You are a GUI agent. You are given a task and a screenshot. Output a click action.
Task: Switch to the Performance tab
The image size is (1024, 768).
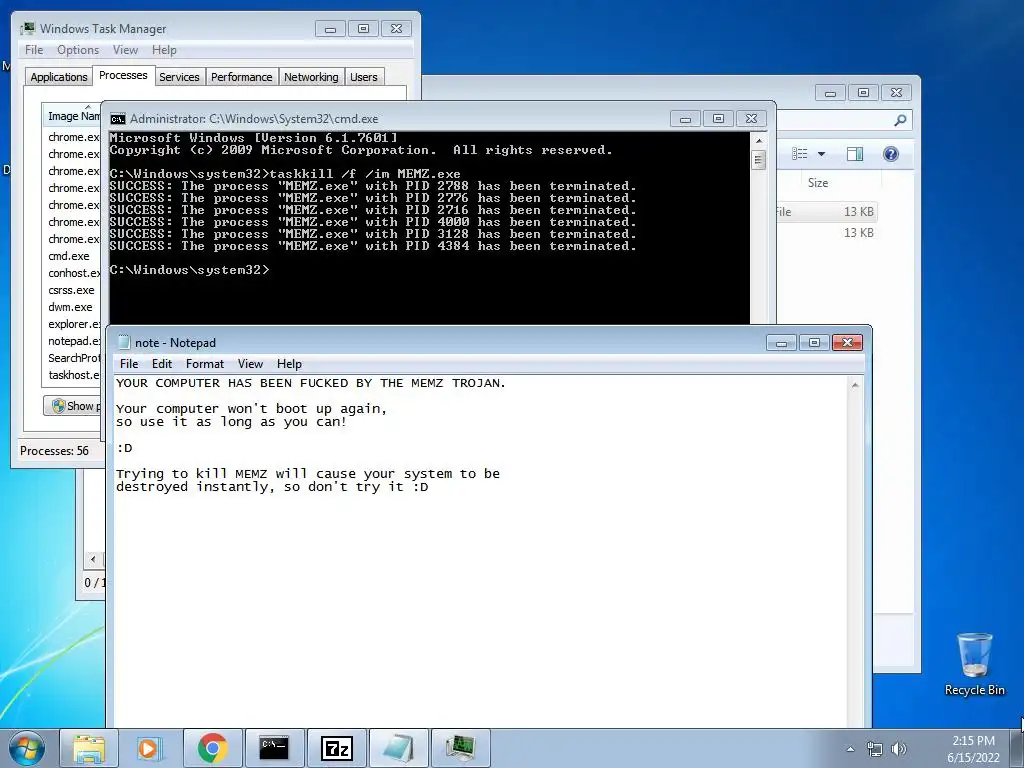click(x=242, y=77)
